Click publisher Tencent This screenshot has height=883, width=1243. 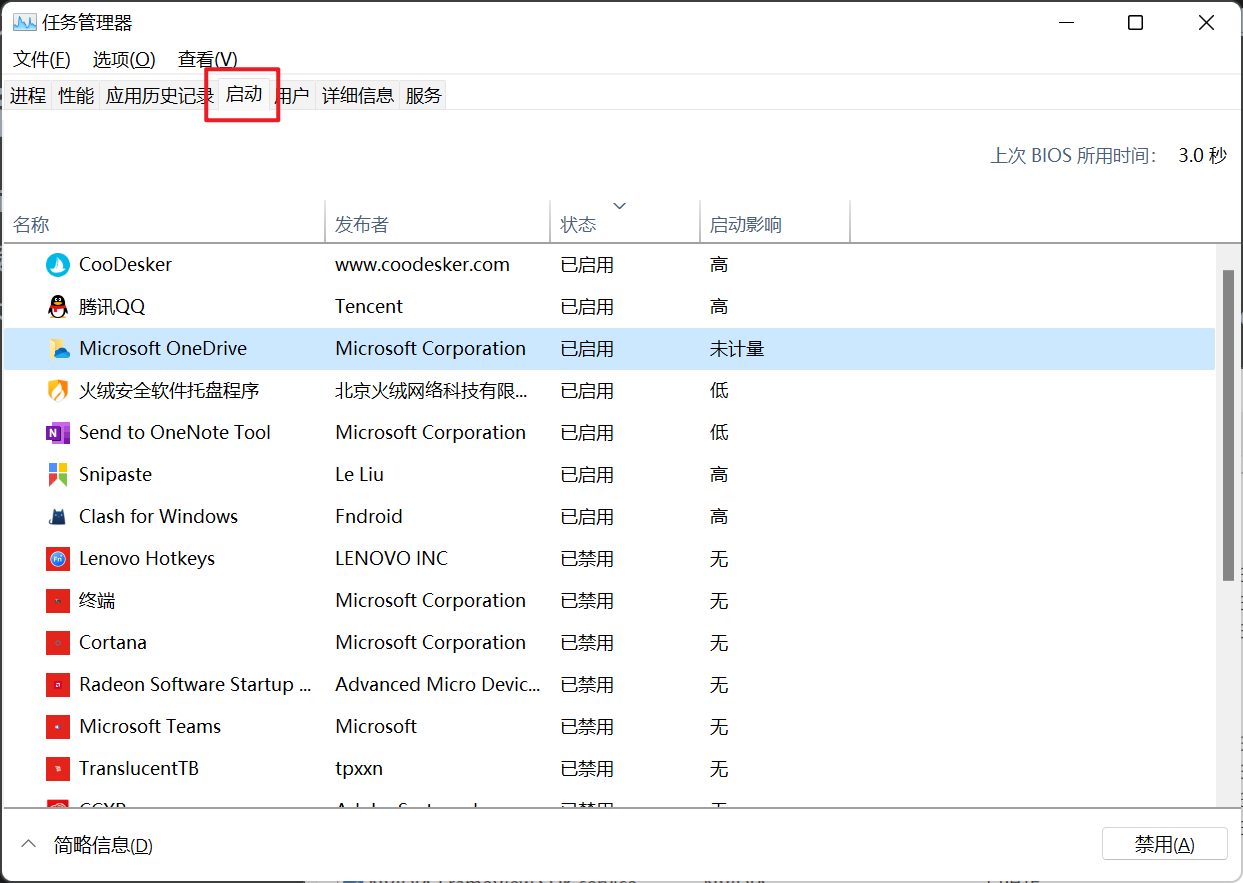tap(369, 307)
